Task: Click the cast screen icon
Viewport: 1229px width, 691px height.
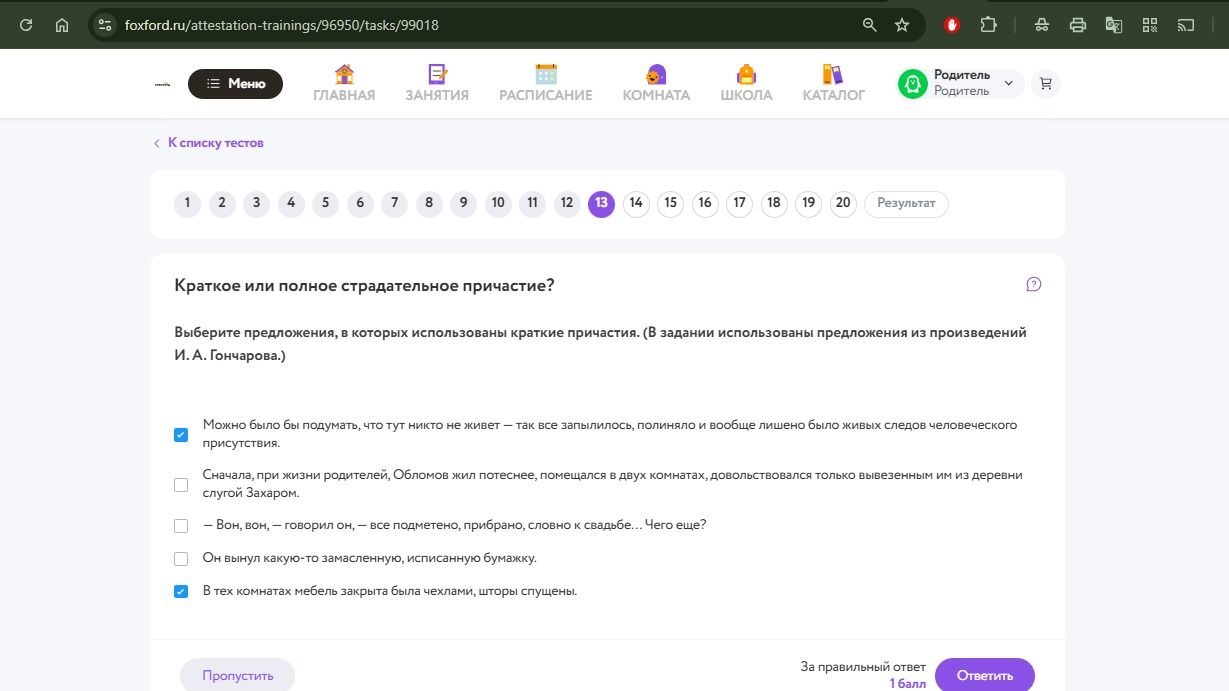Action: [1186, 25]
